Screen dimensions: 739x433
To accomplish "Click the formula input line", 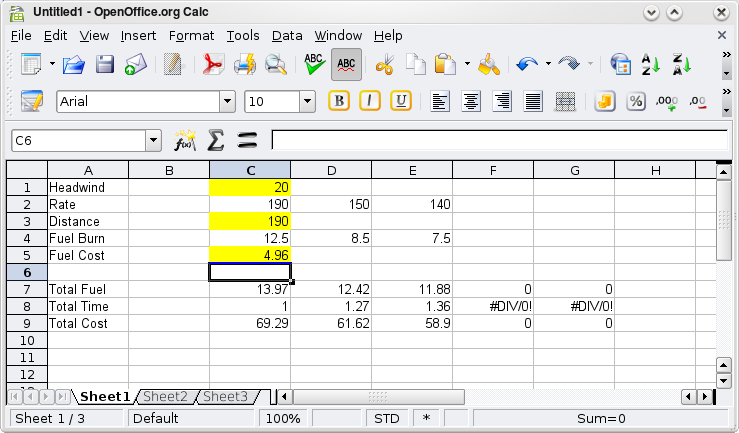I will [x=498, y=140].
